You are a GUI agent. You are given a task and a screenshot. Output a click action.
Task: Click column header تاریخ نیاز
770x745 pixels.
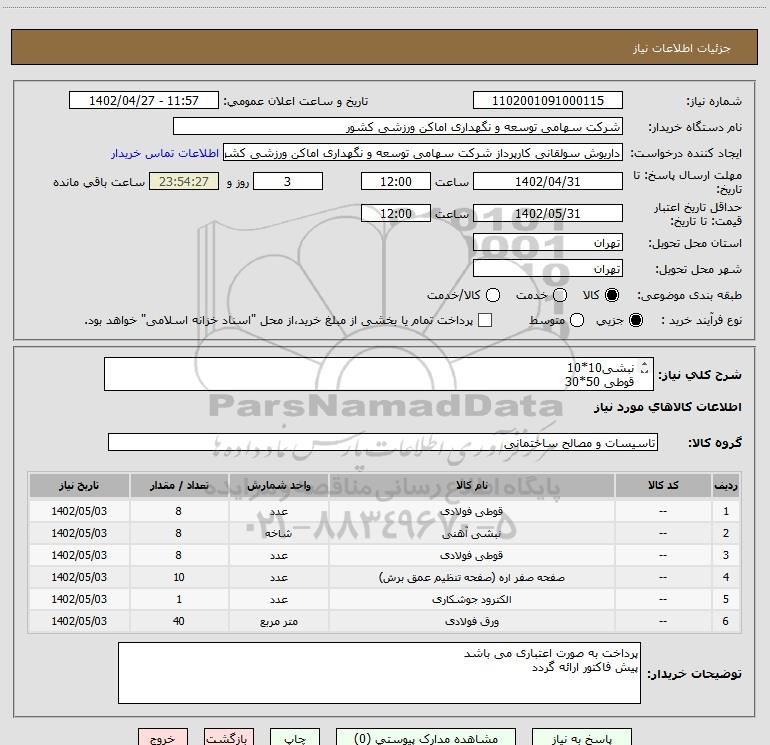coord(79,485)
